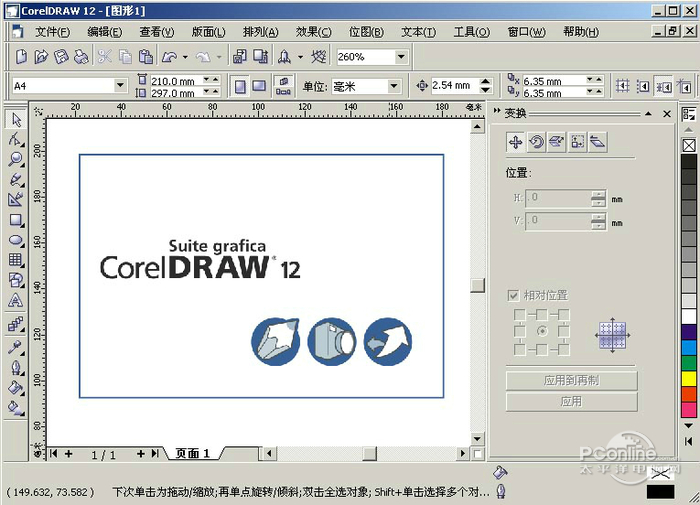Viewport: 700px width, 505px height.
Task: Check the top-left anchor box
Action: pyautogui.click(x=520, y=315)
